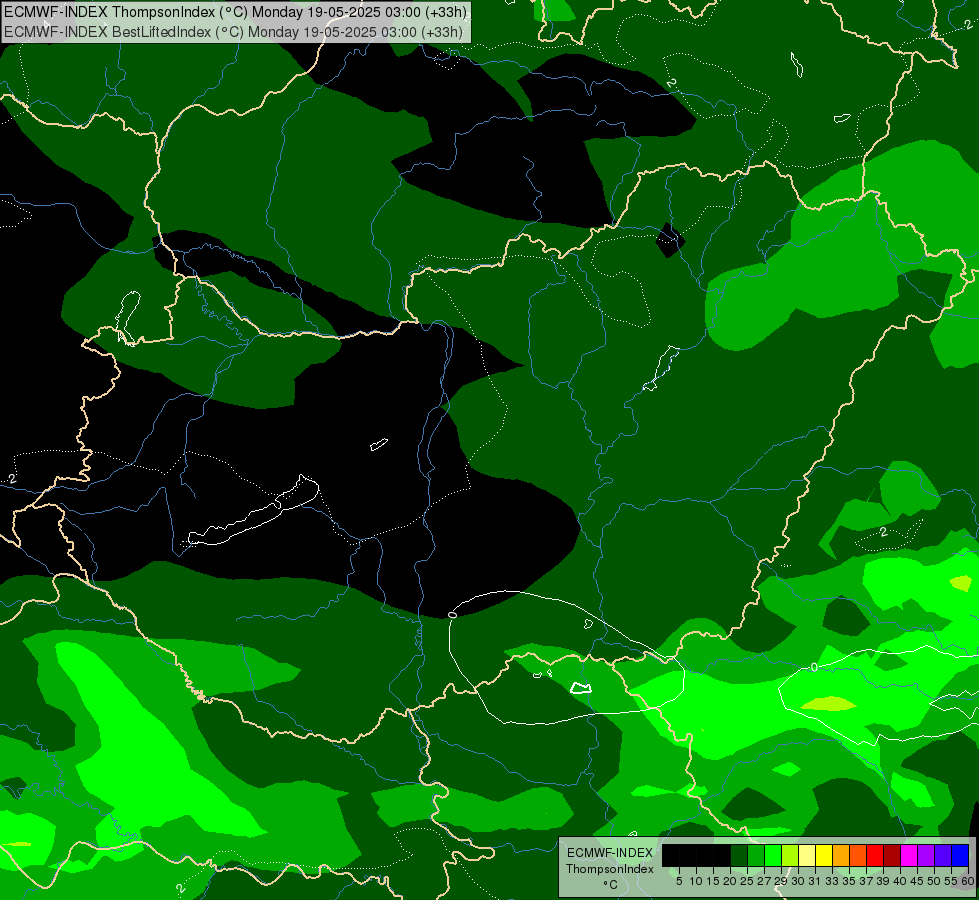
Task: Select the blue legend swatch
Action: coord(960,855)
